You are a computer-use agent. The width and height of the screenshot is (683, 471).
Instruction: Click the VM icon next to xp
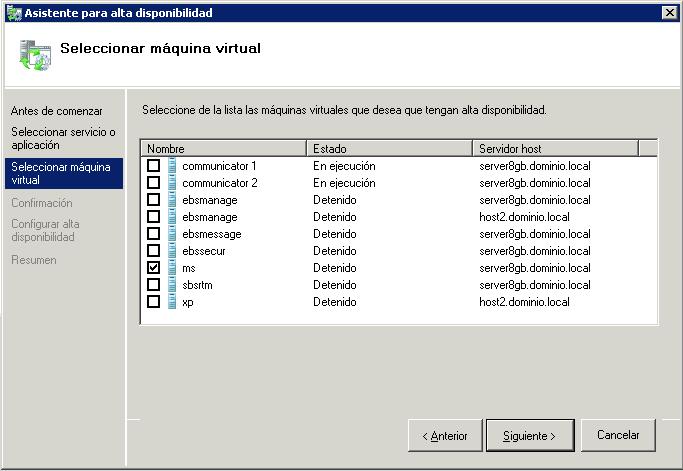172,302
